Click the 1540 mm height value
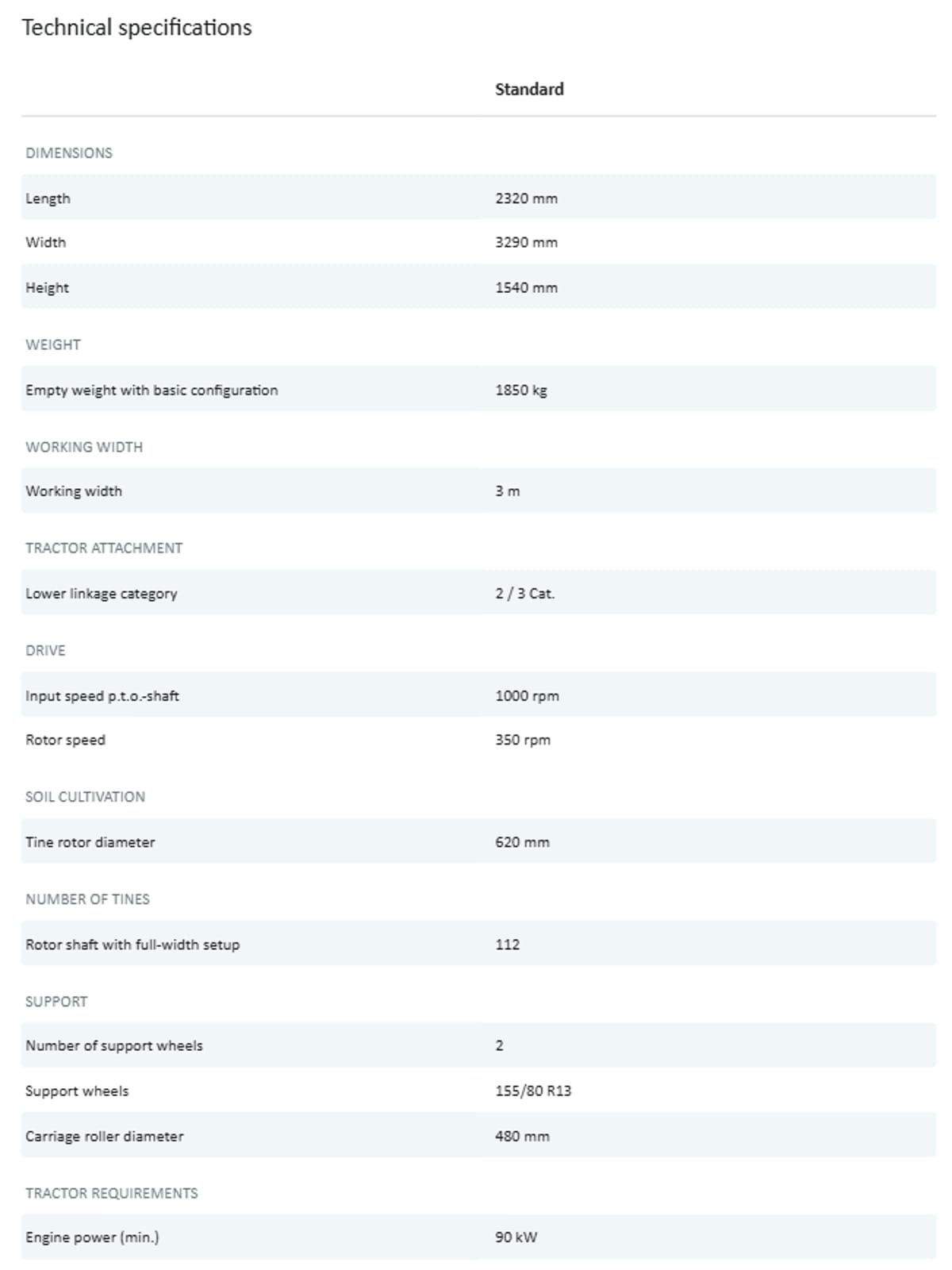The width and height of the screenshot is (952, 1270). pos(526,287)
